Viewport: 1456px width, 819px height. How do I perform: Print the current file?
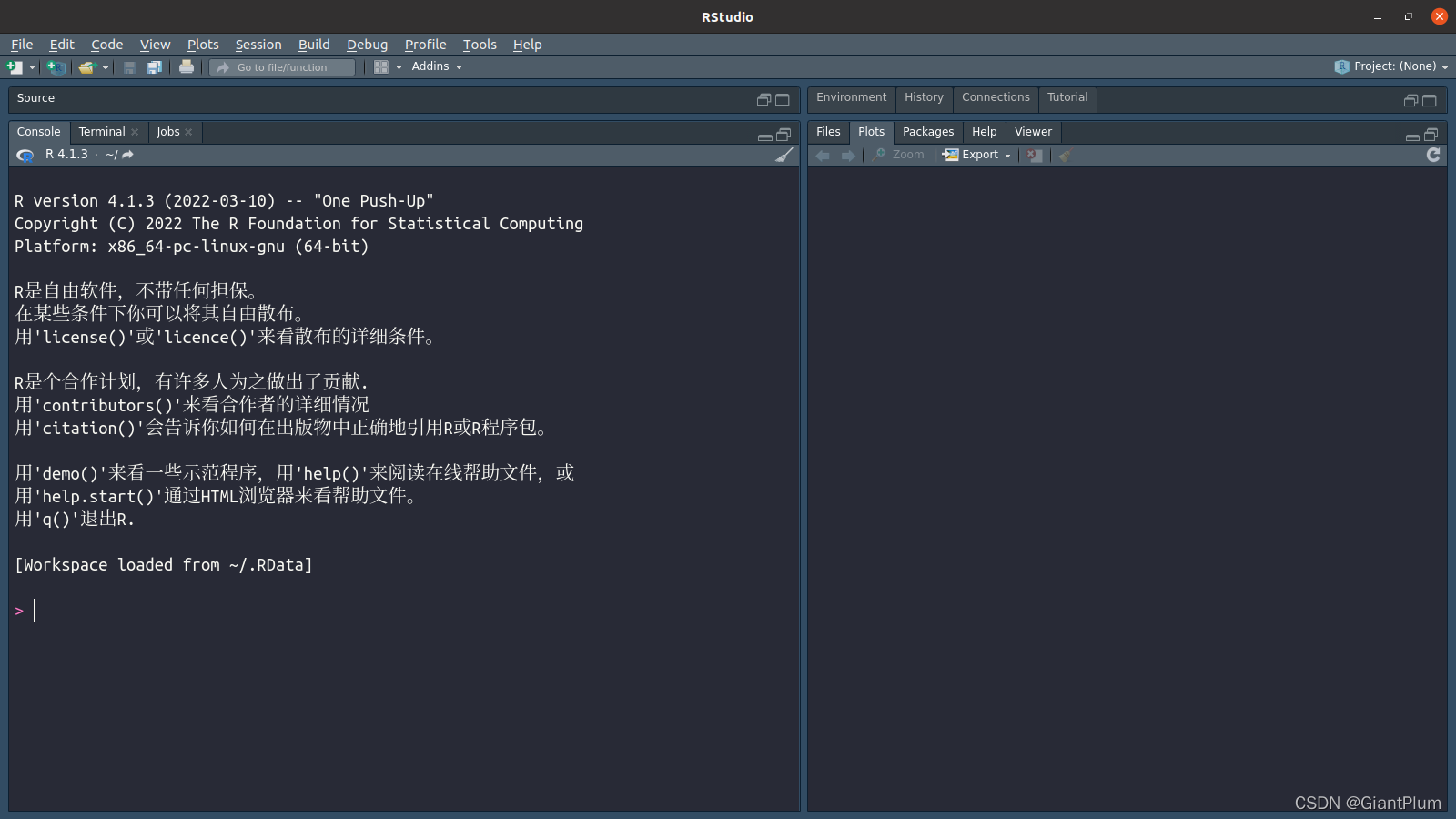[187, 66]
